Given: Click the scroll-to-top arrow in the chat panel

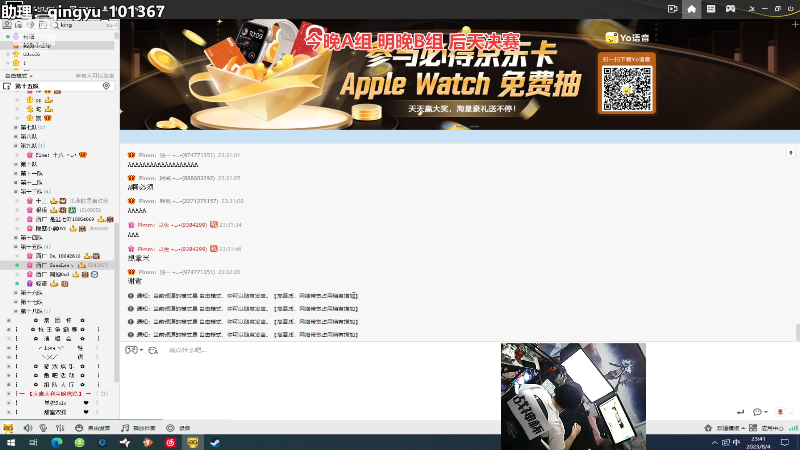Looking at the screenshot, I should point(791,153).
